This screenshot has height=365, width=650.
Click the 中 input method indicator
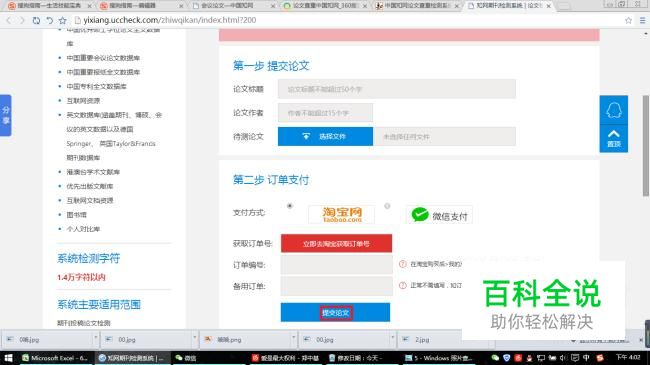click(586, 358)
